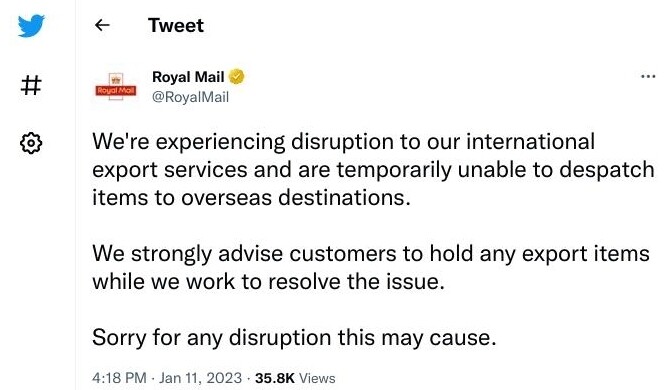Screen dimensions: 670x390
Task: Select the Jan 11, 2023 date
Action: [x=200, y=378]
